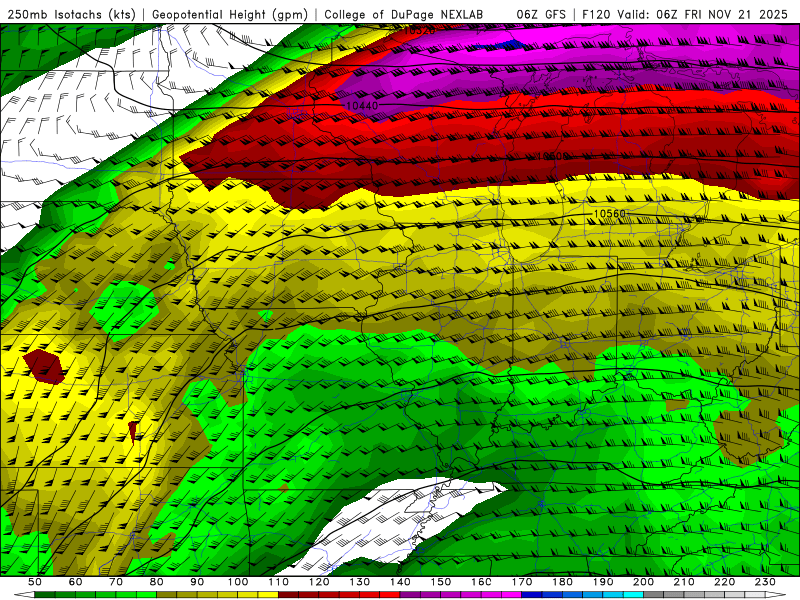This screenshot has height=600, width=800.
Task: Click the 10500 height contour label
Action: click(552, 156)
